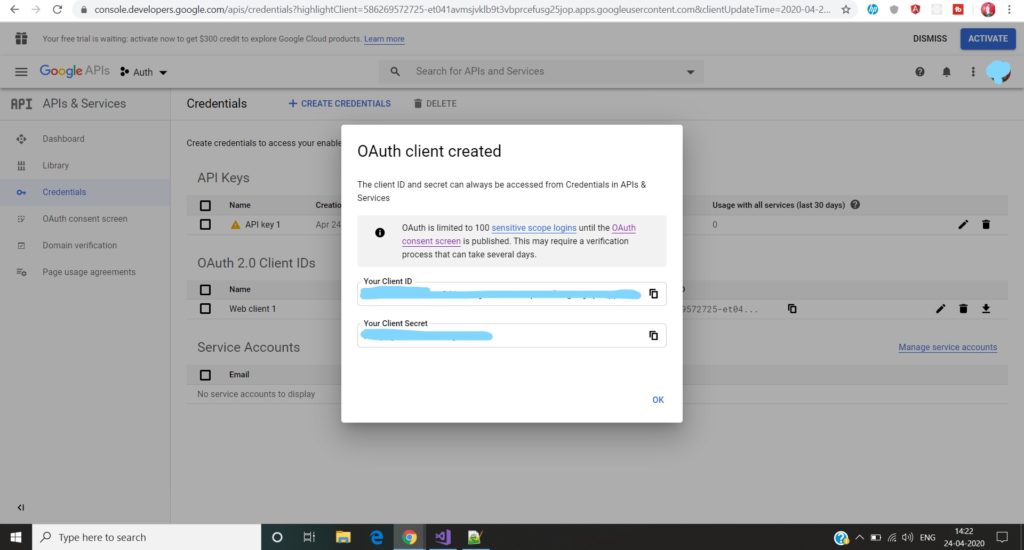The width and height of the screenshot is (1024, 550).
Task: Open the console more options menu
Action: click(x=972, y=72)
